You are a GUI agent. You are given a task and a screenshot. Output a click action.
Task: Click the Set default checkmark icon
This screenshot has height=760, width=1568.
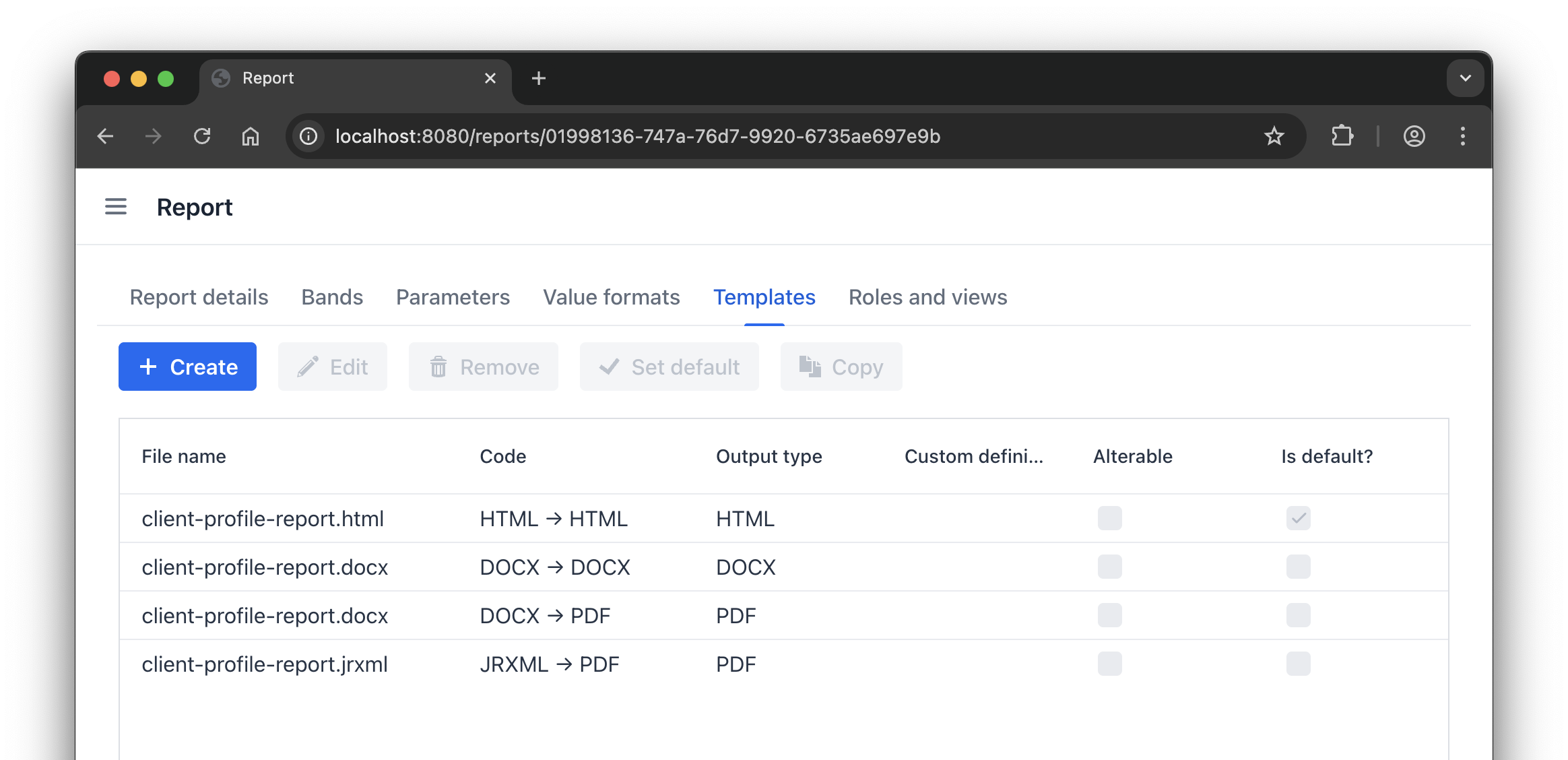coord(608,367)
